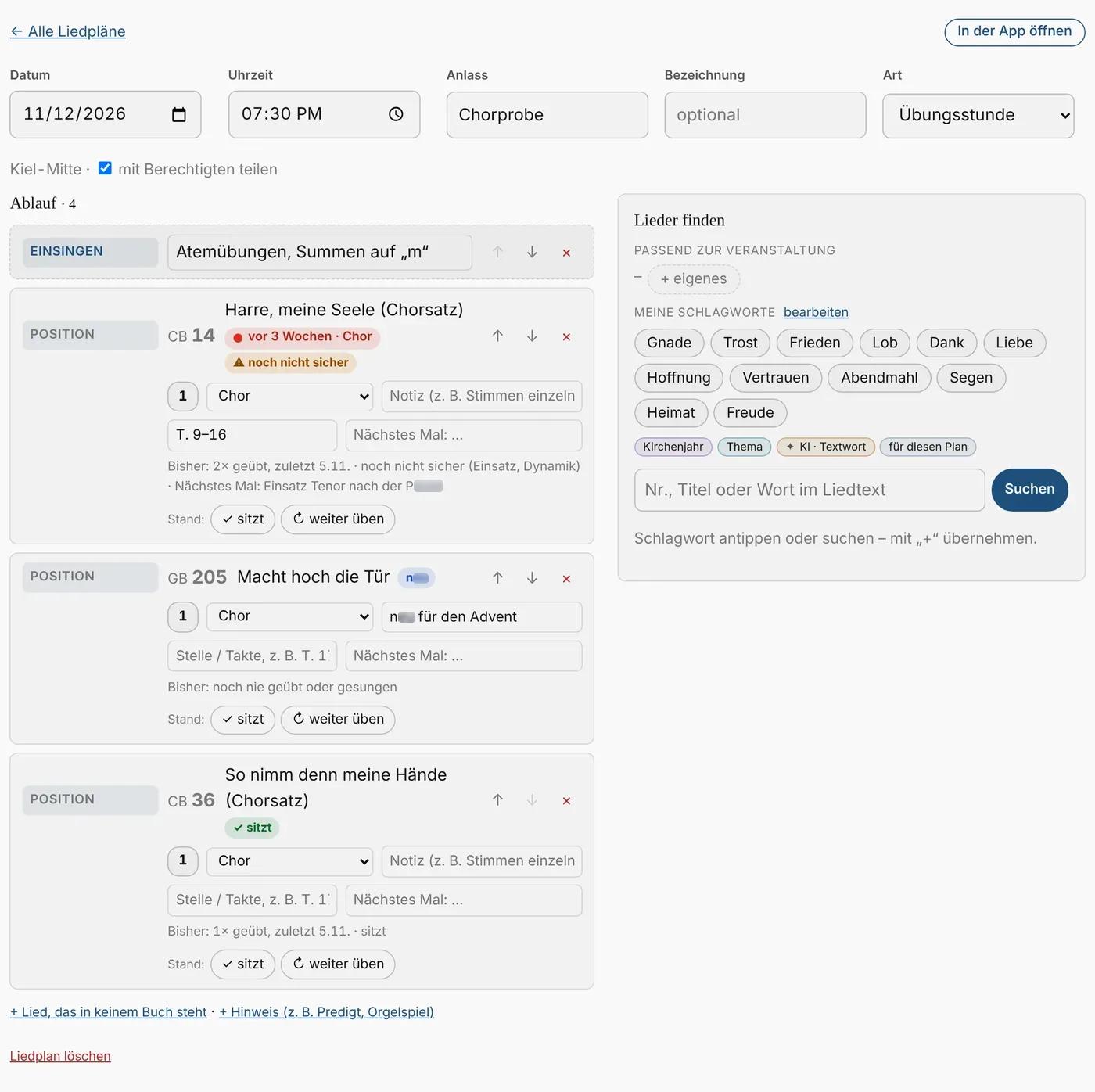Click the Suchen button
Screen dimensions: 1095x1092
click(1029, 490)
